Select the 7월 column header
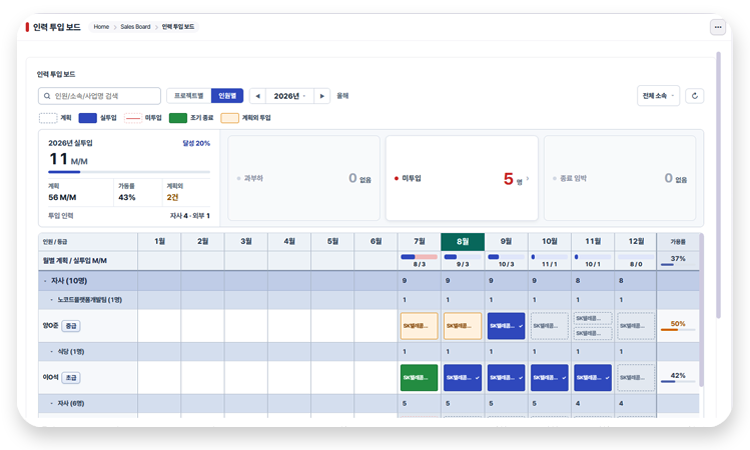Viewport: 750px width, 450px height. 419,241
